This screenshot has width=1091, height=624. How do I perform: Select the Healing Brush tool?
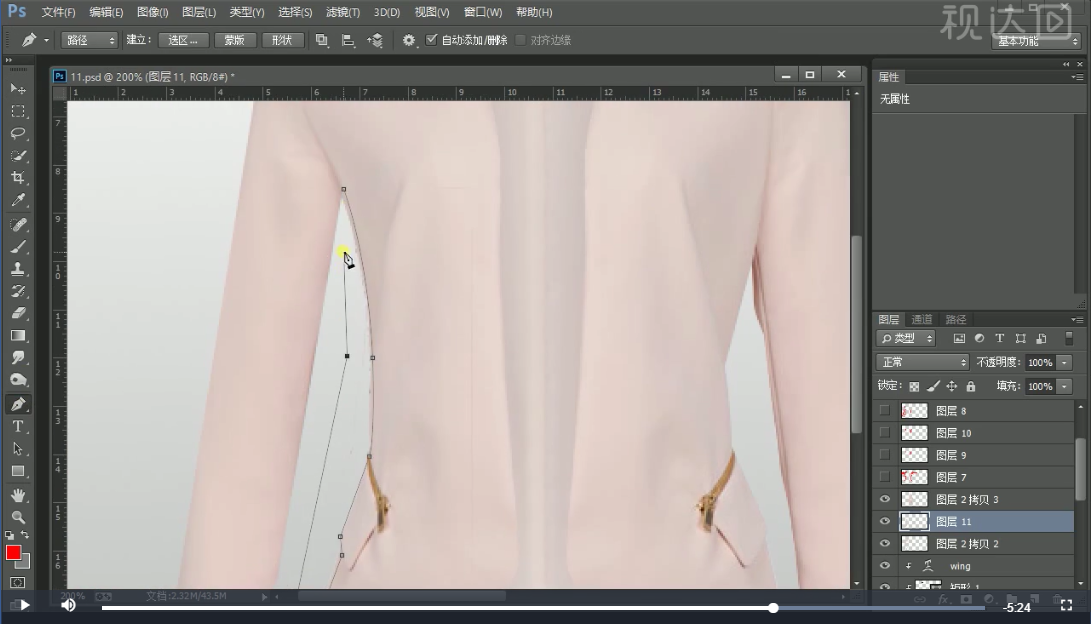(18, 225)
